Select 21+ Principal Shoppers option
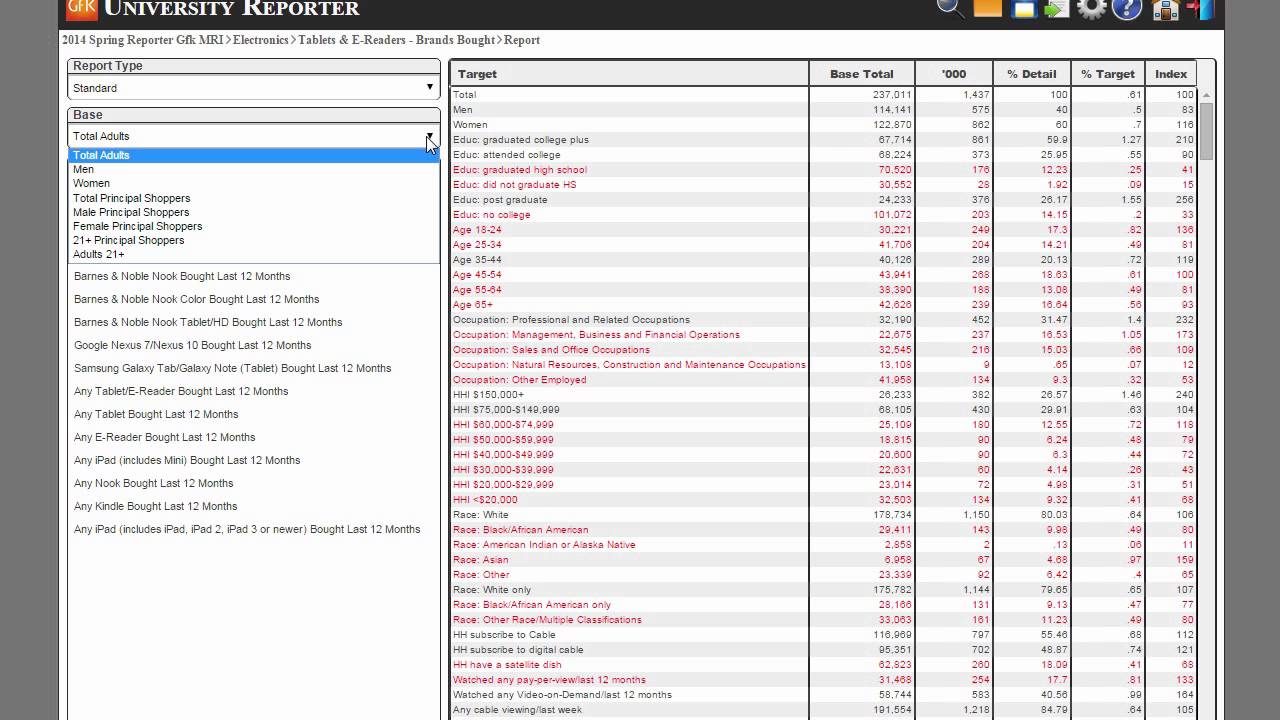1280x720 pixels. [x=253, y=240]
